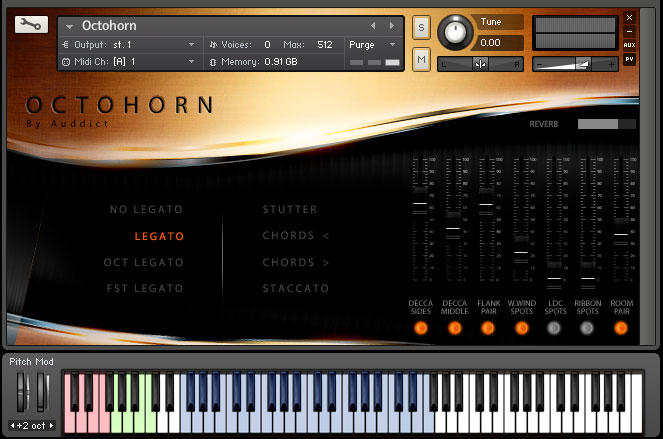Open the AUX sends panel
The width and height of the screenshot is (663, 439).
(629, 45)
